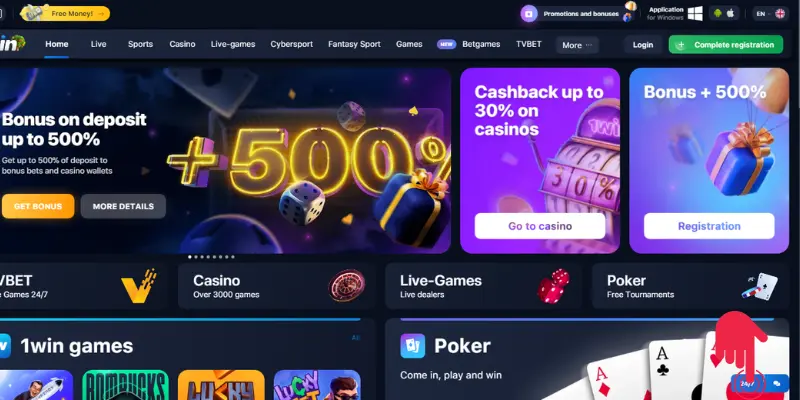Viewport: 800px width, 400px height.
Task: Open the Apple iOS app icon
Action: click(x=730, y=13)
